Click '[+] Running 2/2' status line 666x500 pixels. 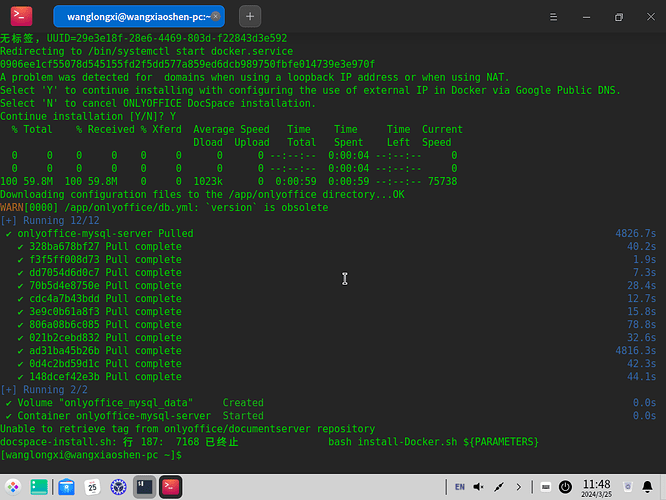tap(44, 390)
